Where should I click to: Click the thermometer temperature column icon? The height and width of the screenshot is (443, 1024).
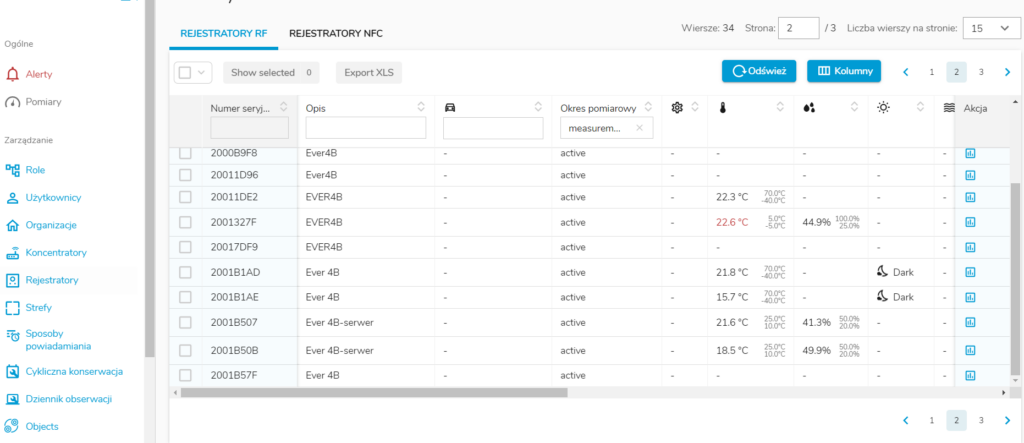coord(722,108)
